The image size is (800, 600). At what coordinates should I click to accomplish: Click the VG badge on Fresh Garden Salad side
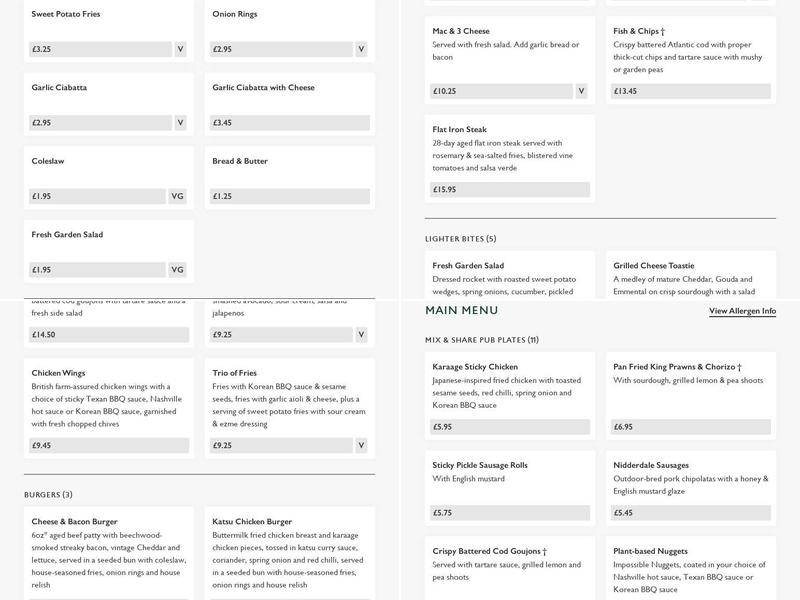coord(177,270)
